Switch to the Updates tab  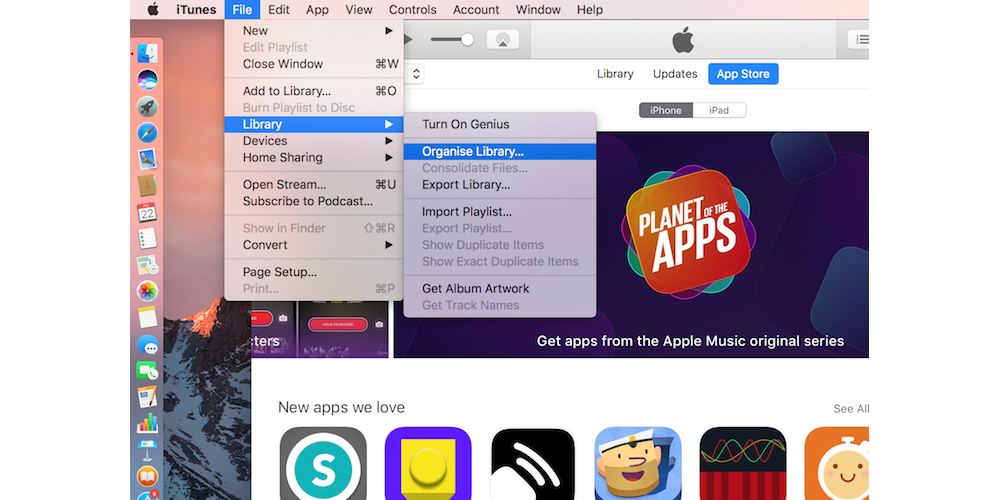pyautogui.click(x=675, y=74)
